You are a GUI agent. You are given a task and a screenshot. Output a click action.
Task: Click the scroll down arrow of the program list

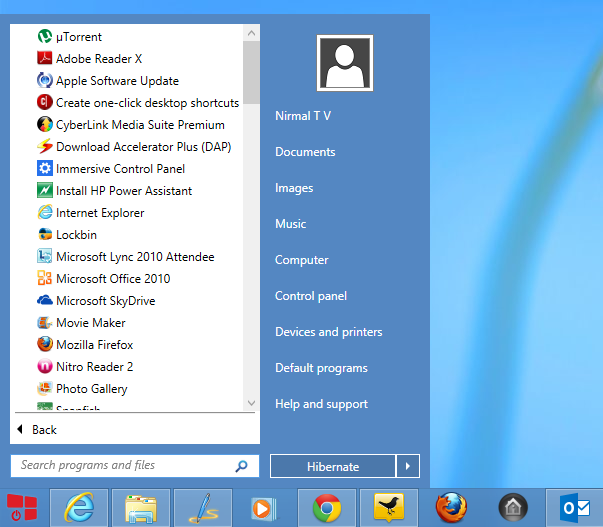[252, 403]
